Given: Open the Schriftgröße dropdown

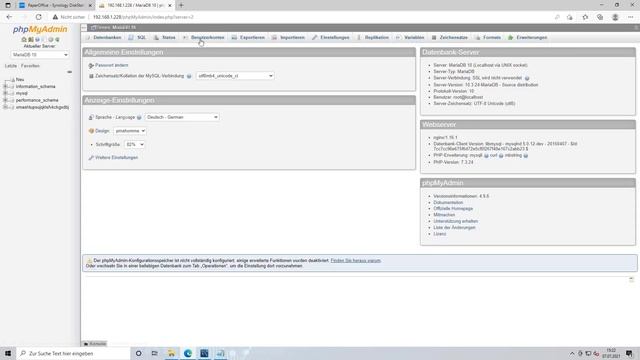Looking at the screenshot, I should pyautogui.click(x=135, y=144).
